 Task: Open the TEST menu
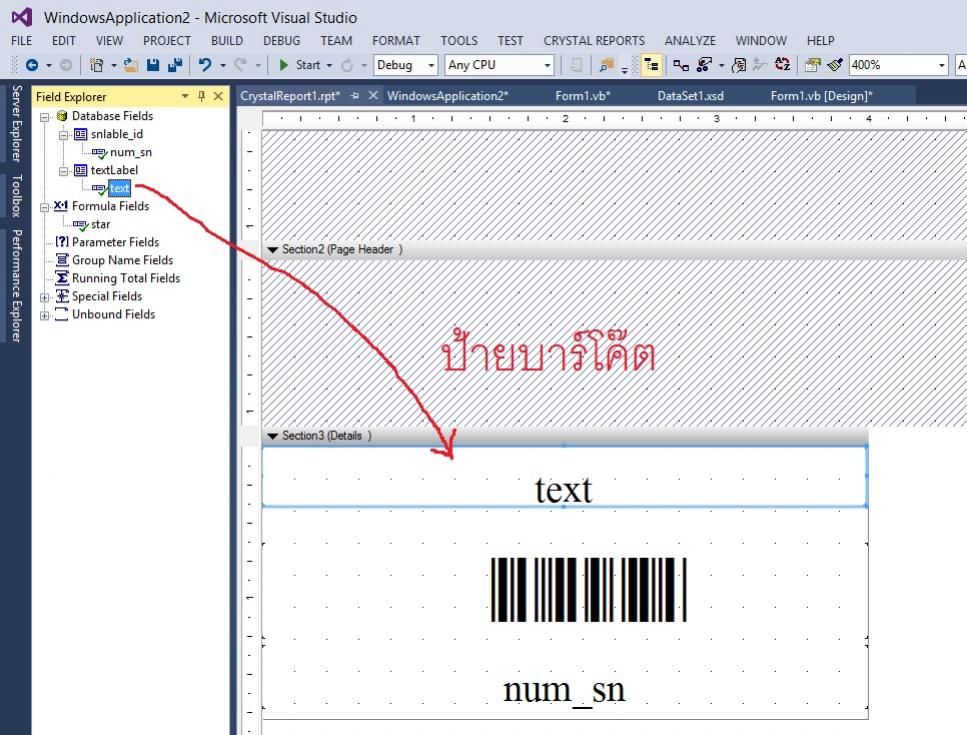510,41
